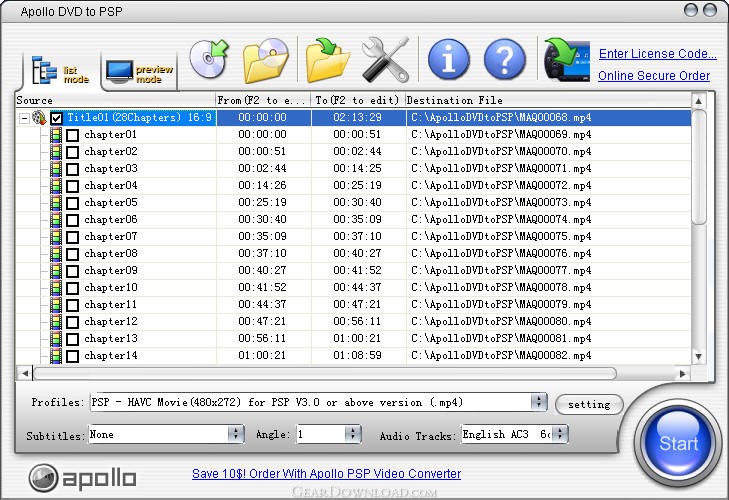Uncheck the Title01 checkbox
Viewport: 729px width, 500px height.
[x=57, y=118]
